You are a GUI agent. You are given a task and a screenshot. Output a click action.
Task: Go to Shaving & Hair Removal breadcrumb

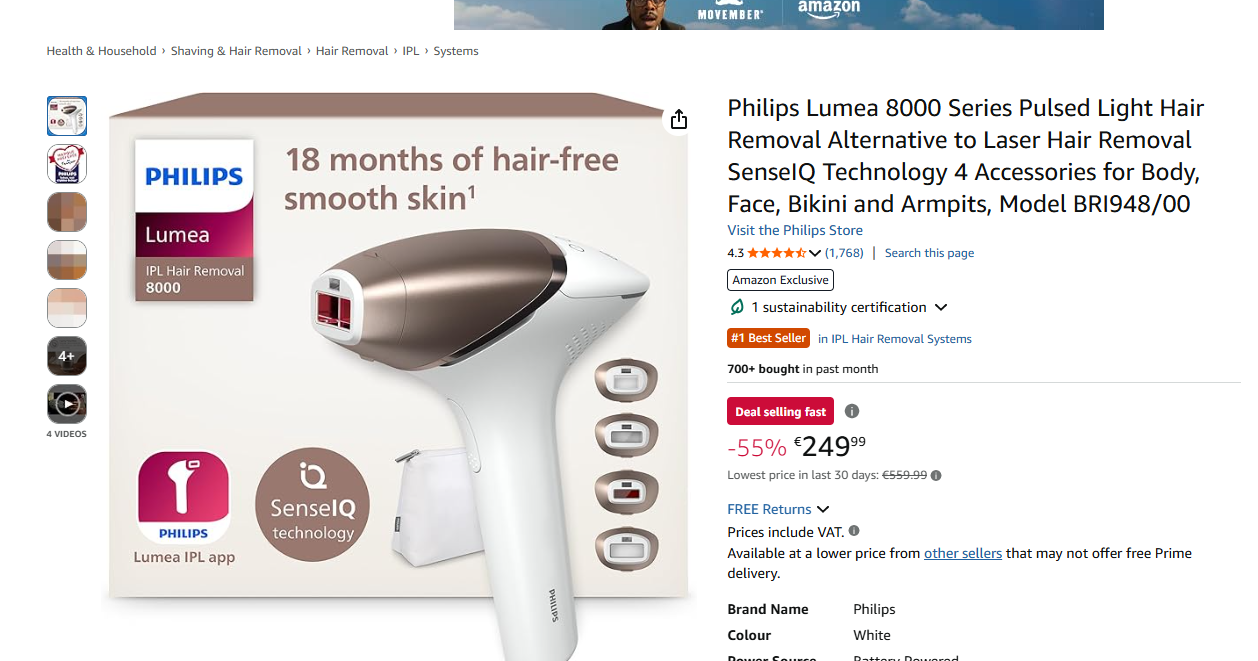click(x=236, y=51)
